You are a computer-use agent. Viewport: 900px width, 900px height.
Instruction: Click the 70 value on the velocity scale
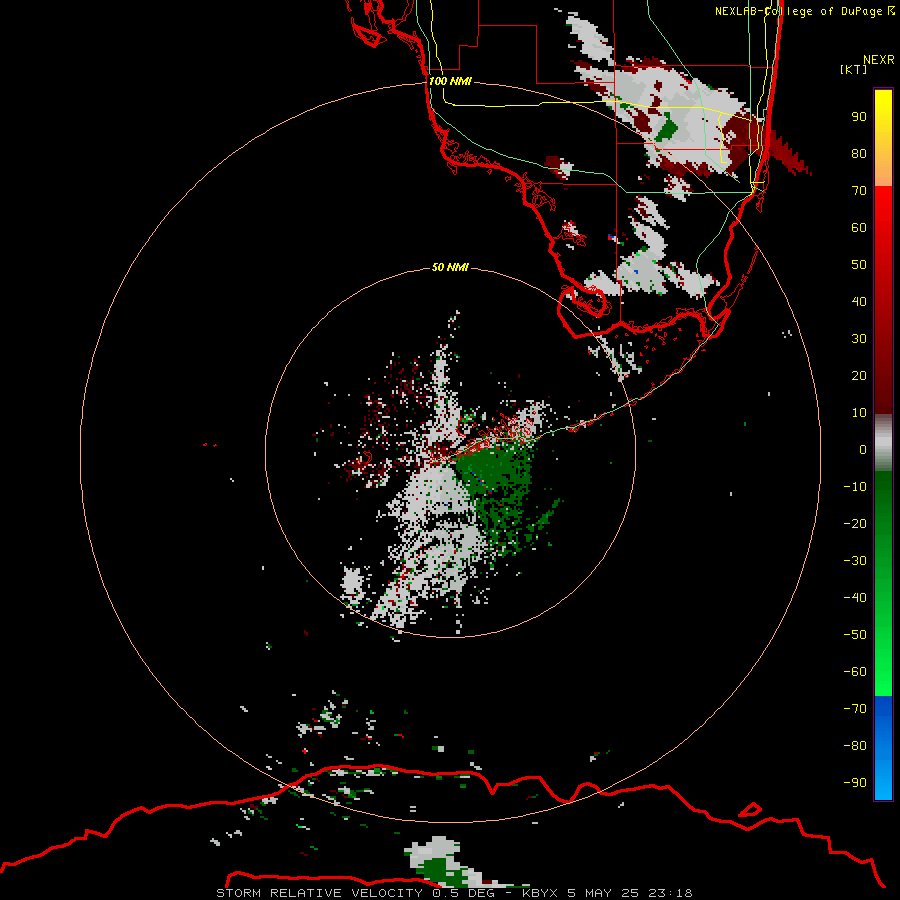[859, 191]
